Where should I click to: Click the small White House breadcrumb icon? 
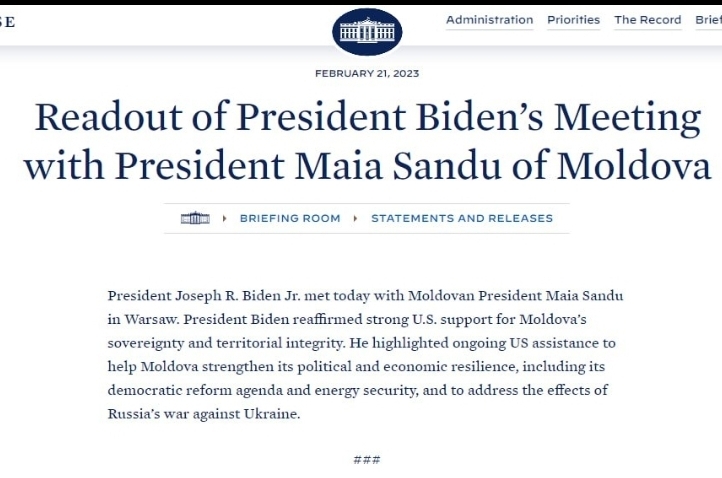pos(195,218)
